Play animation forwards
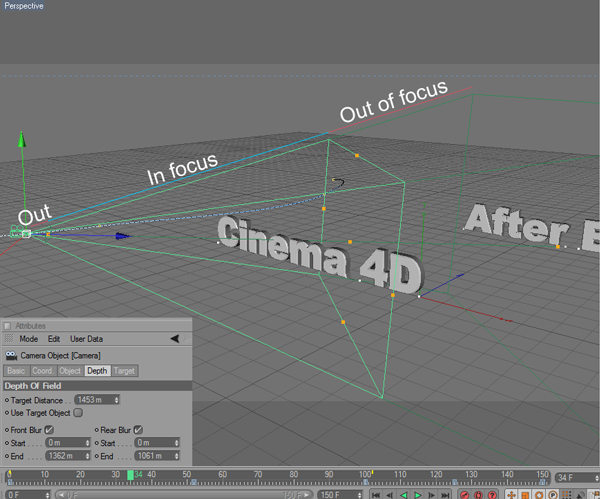Image resolution: width=600 pixels, height=499 pixels. coord(417,495)
